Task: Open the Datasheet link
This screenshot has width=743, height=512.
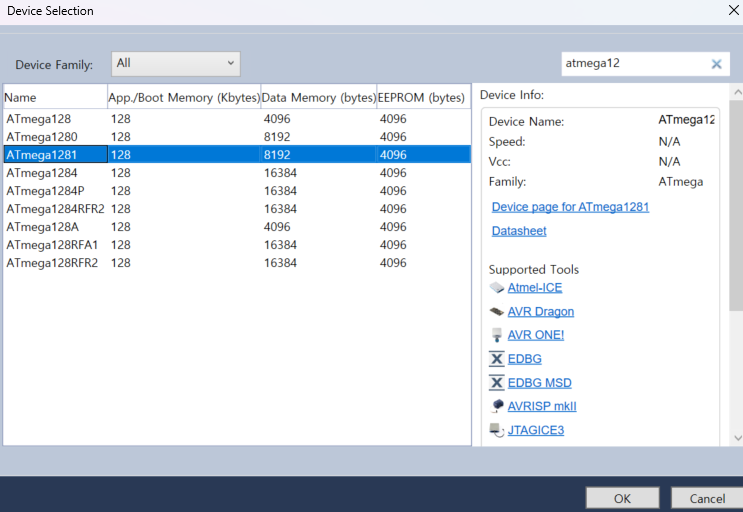Action: [519, 231]
